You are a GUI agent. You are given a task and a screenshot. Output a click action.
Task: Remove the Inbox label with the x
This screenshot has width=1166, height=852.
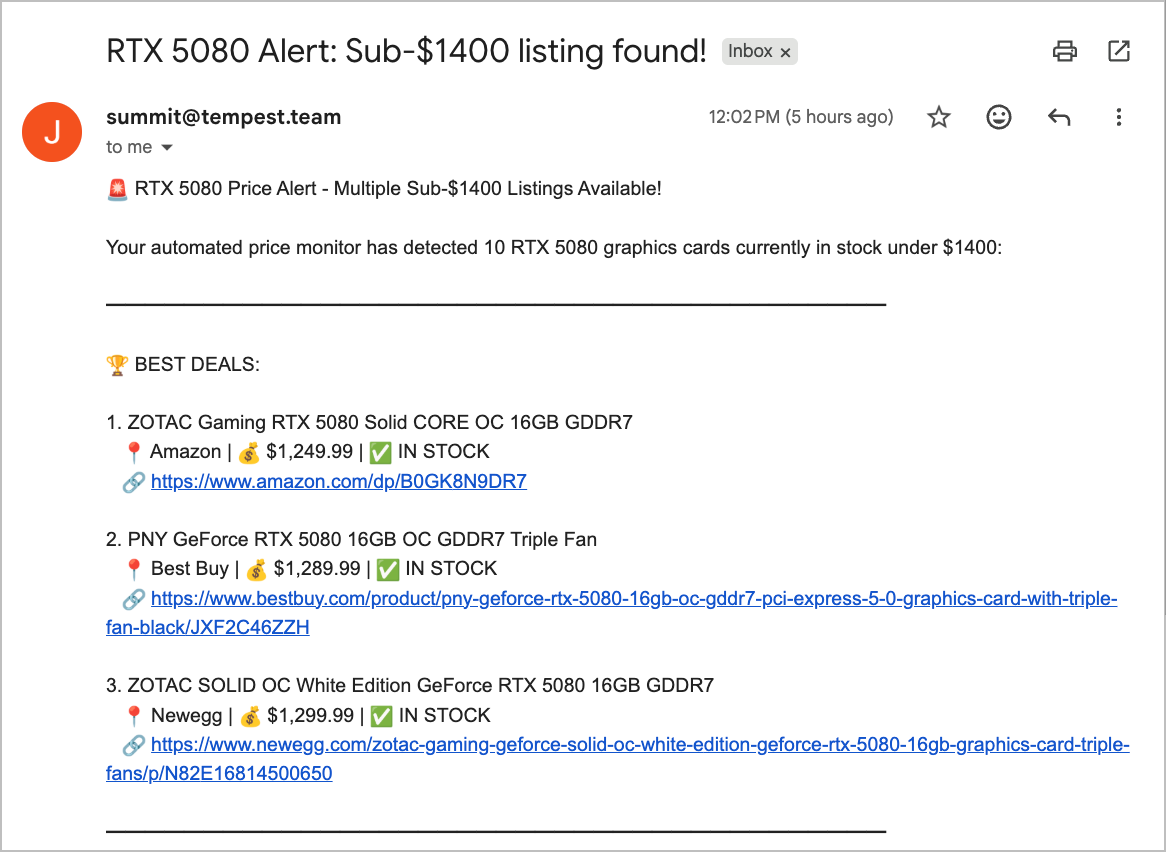pos(785,52)
